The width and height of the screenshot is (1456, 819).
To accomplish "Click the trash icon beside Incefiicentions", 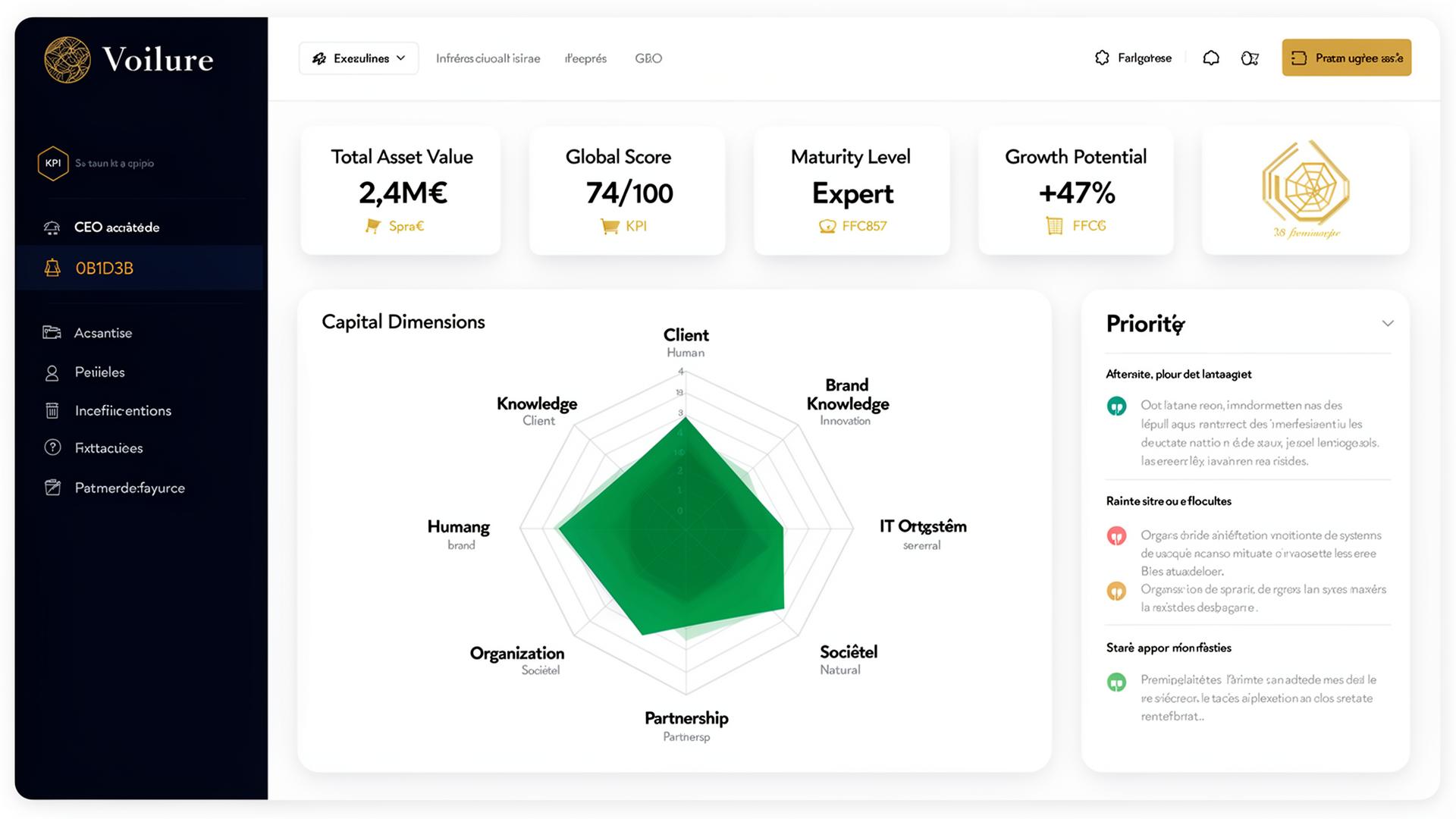I will (x=52, y=410).
